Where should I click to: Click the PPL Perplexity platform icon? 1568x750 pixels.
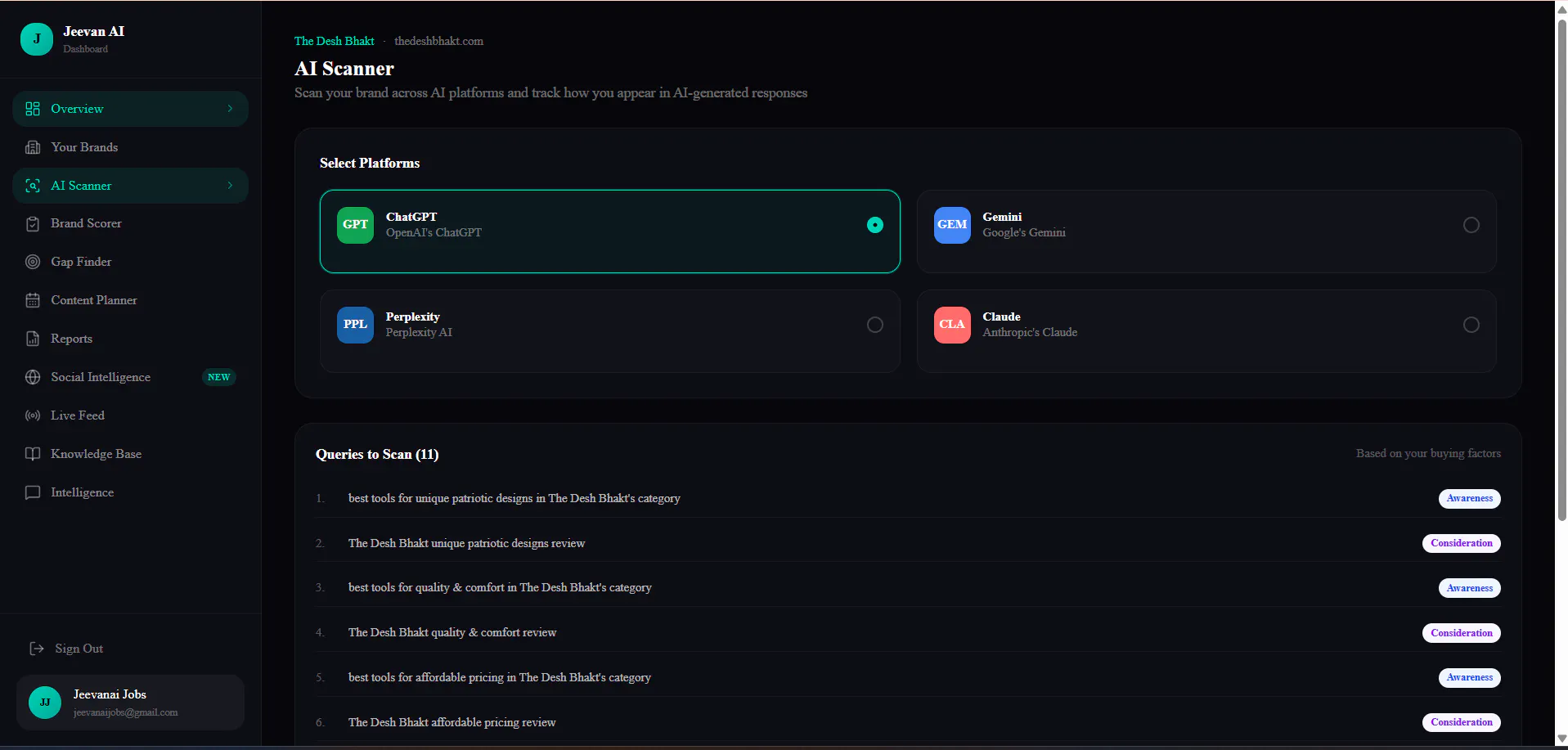tap(355, 325)
